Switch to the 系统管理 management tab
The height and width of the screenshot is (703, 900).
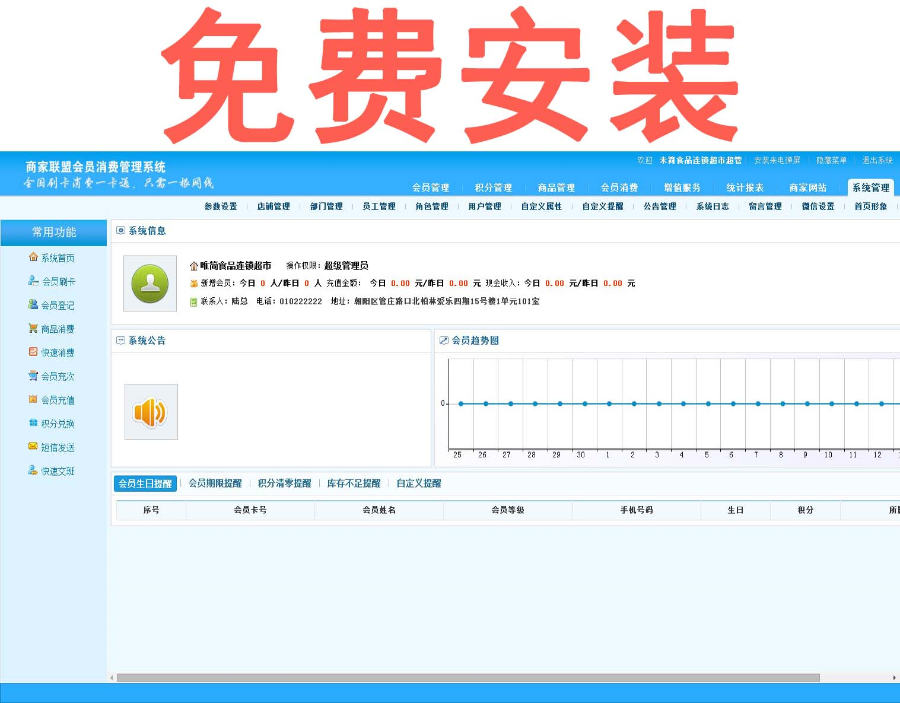tap(869, 187)
